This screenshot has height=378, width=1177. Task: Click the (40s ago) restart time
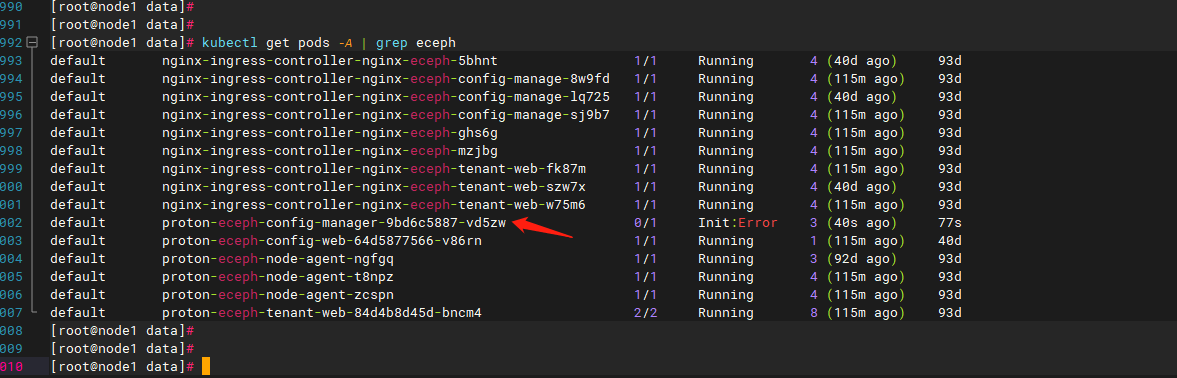pos(862,223)
